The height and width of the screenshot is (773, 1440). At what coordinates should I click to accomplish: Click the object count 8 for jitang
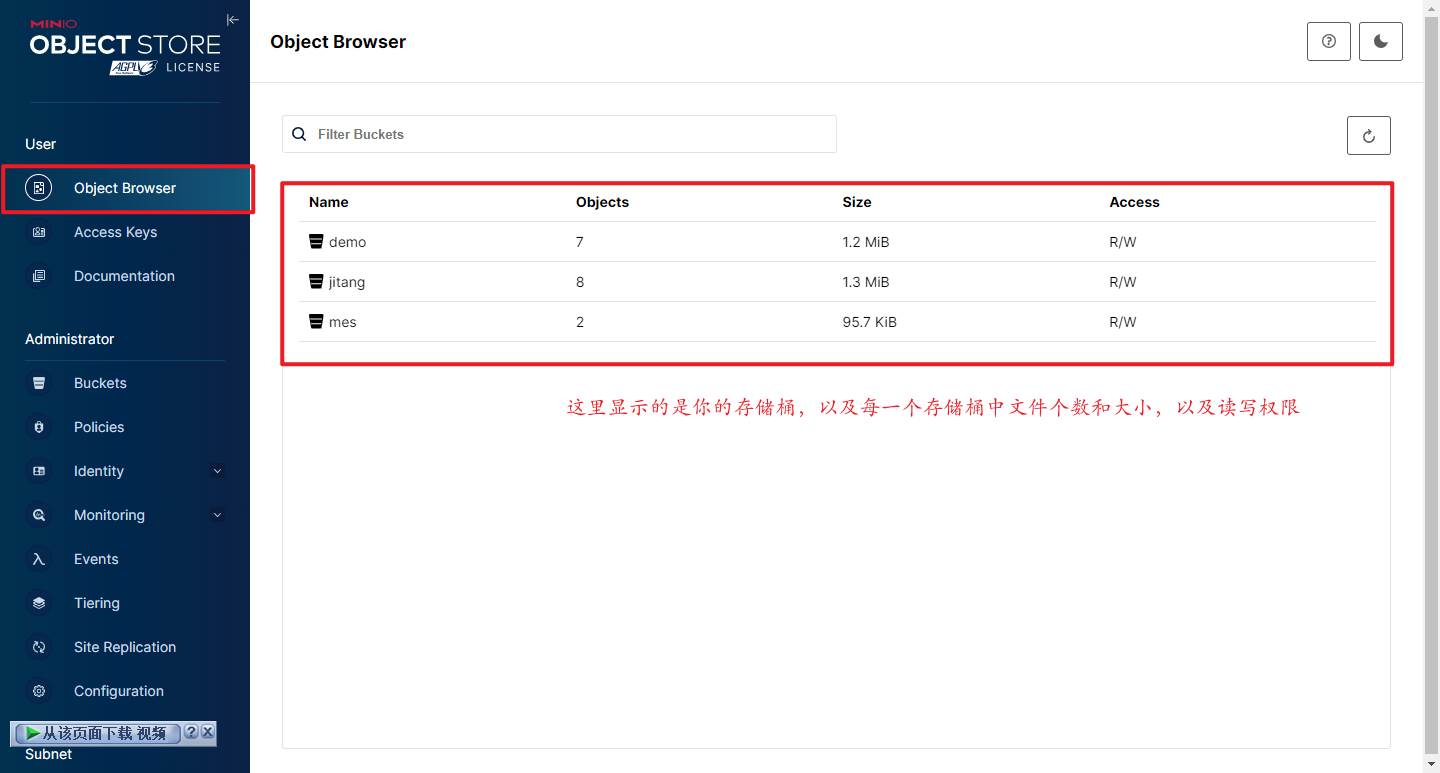tap(580, 282)
